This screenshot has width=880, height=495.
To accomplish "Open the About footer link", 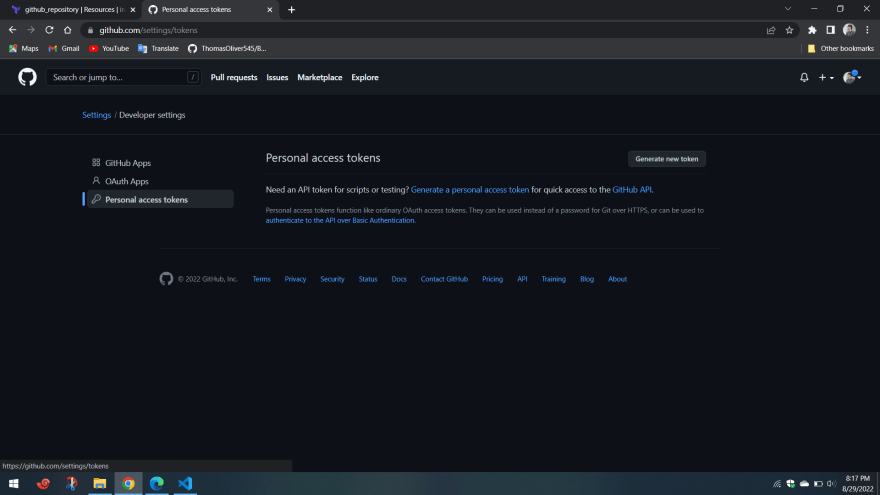I will pos(617,279).
